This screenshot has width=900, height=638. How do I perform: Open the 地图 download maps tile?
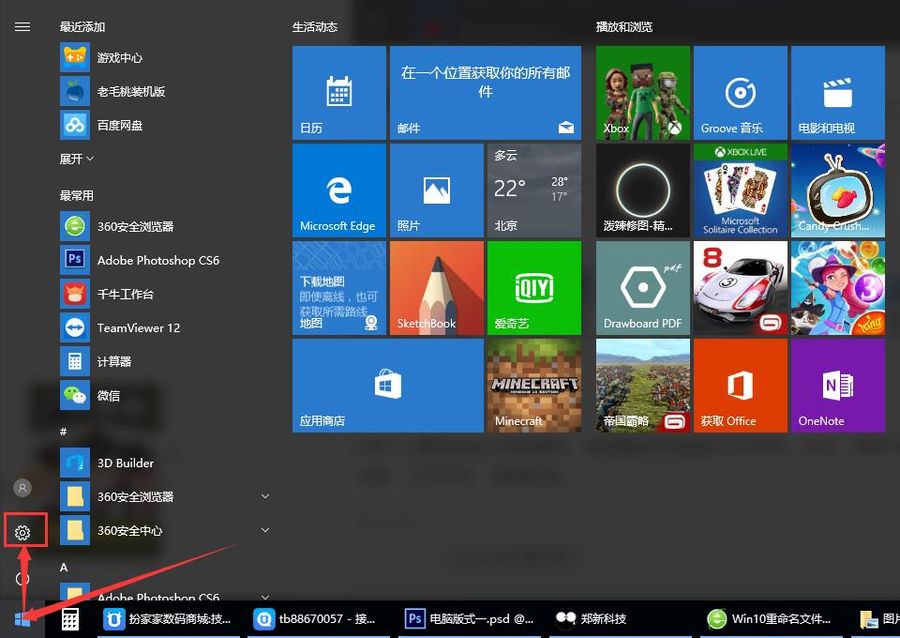click(x=339, y=288)
